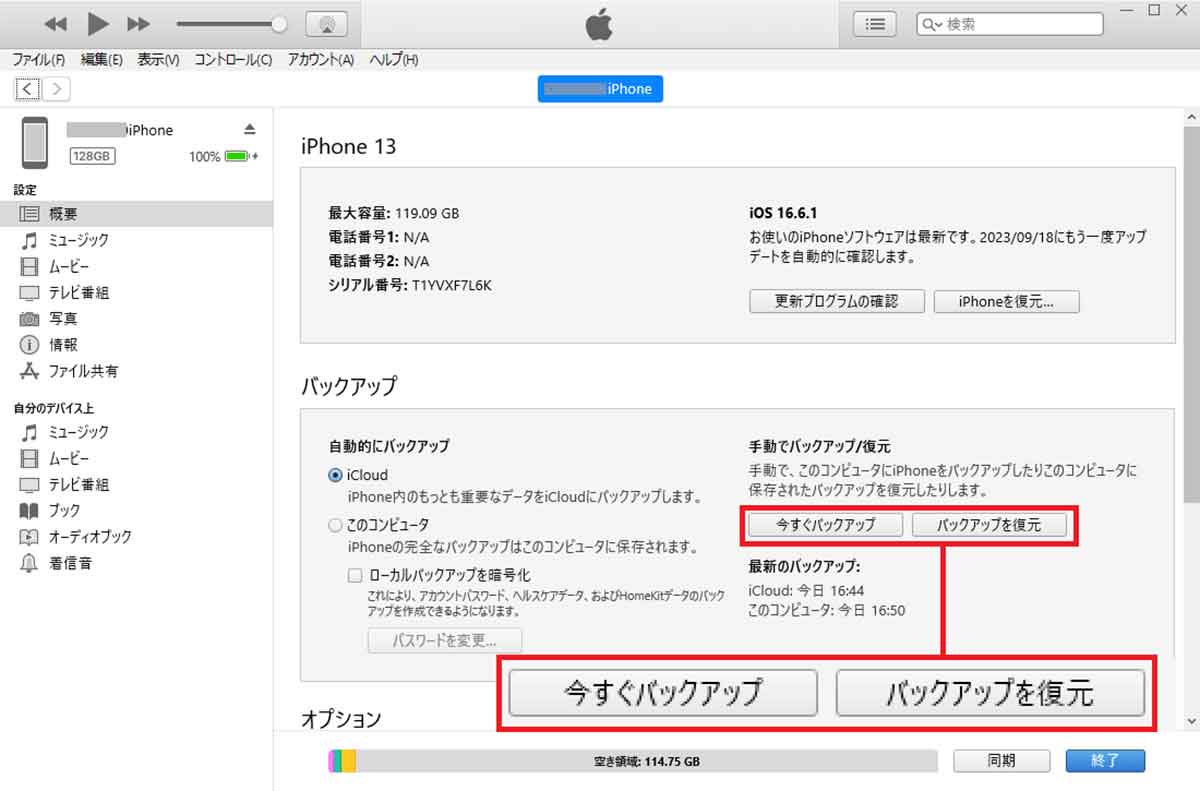Select the iCloud backup radio button

[x=335, y=475]
